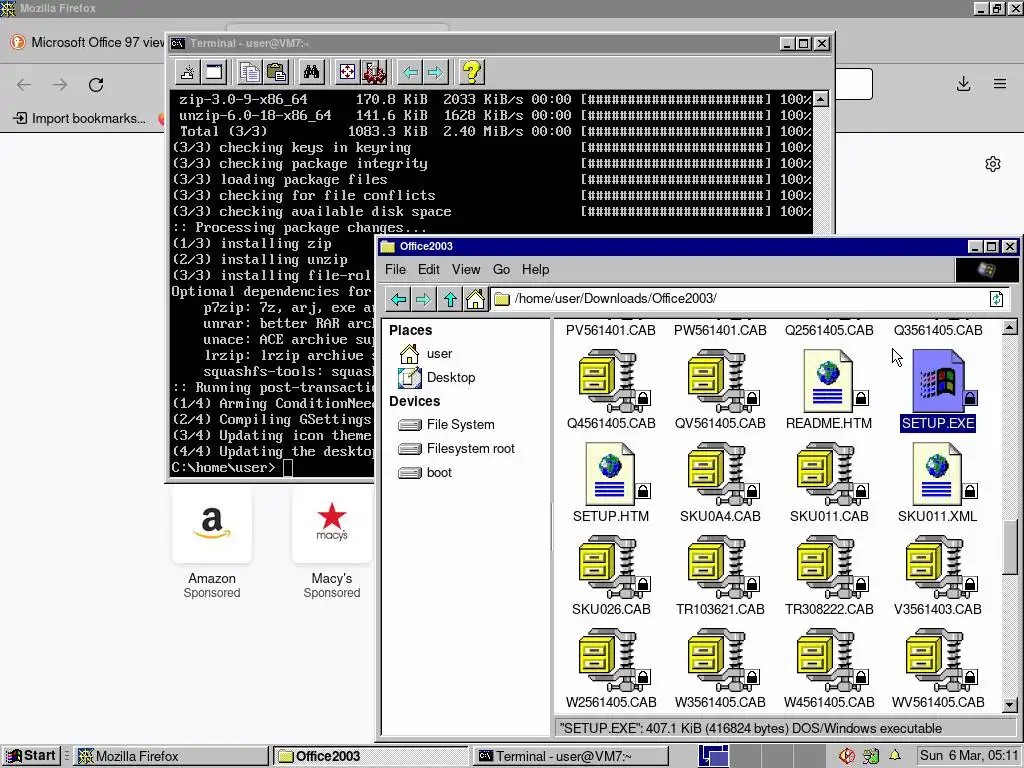Open Firefox downloads panel

coord(963,84)
